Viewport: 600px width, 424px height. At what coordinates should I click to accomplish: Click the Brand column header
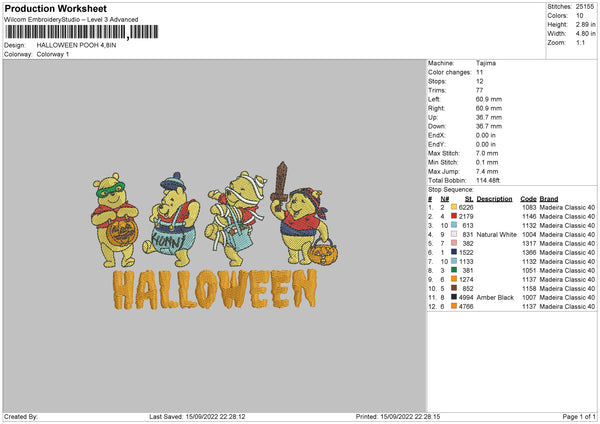point(549,198)
